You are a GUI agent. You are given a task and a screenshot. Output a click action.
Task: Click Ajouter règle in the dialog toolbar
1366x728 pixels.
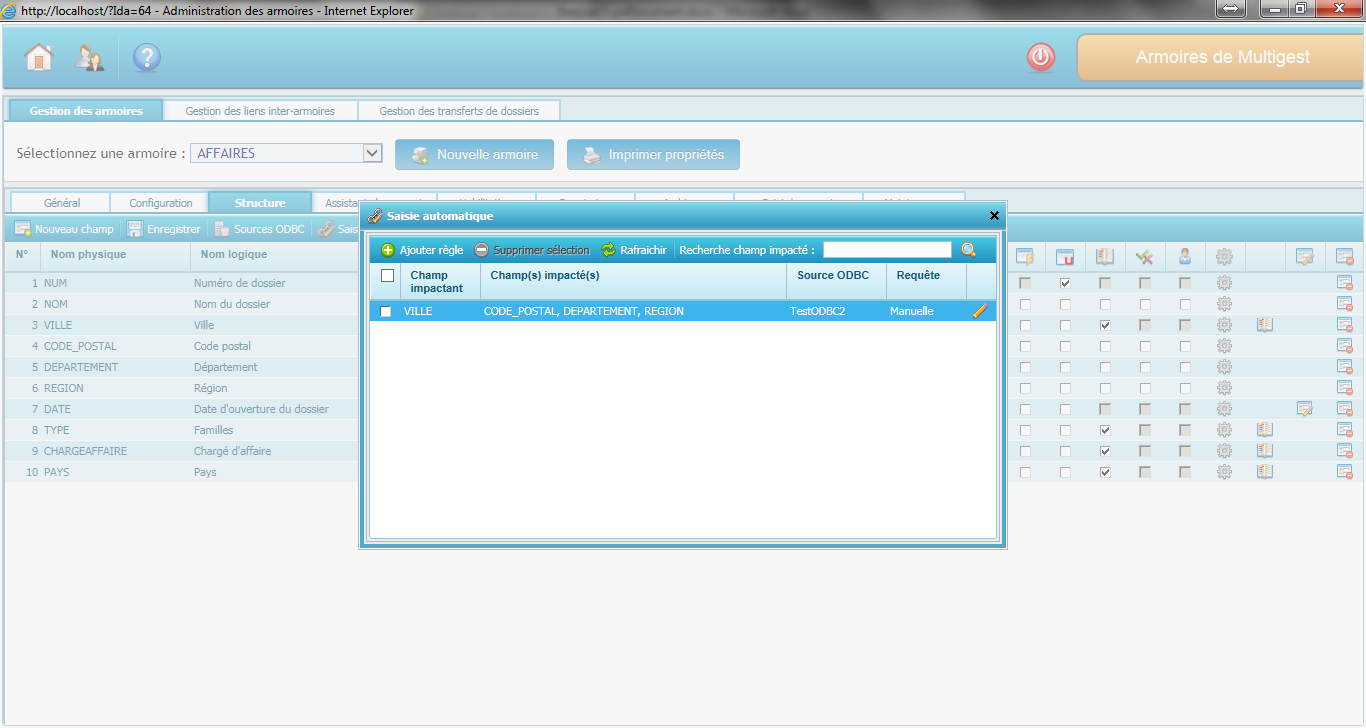tap(422, 250)
